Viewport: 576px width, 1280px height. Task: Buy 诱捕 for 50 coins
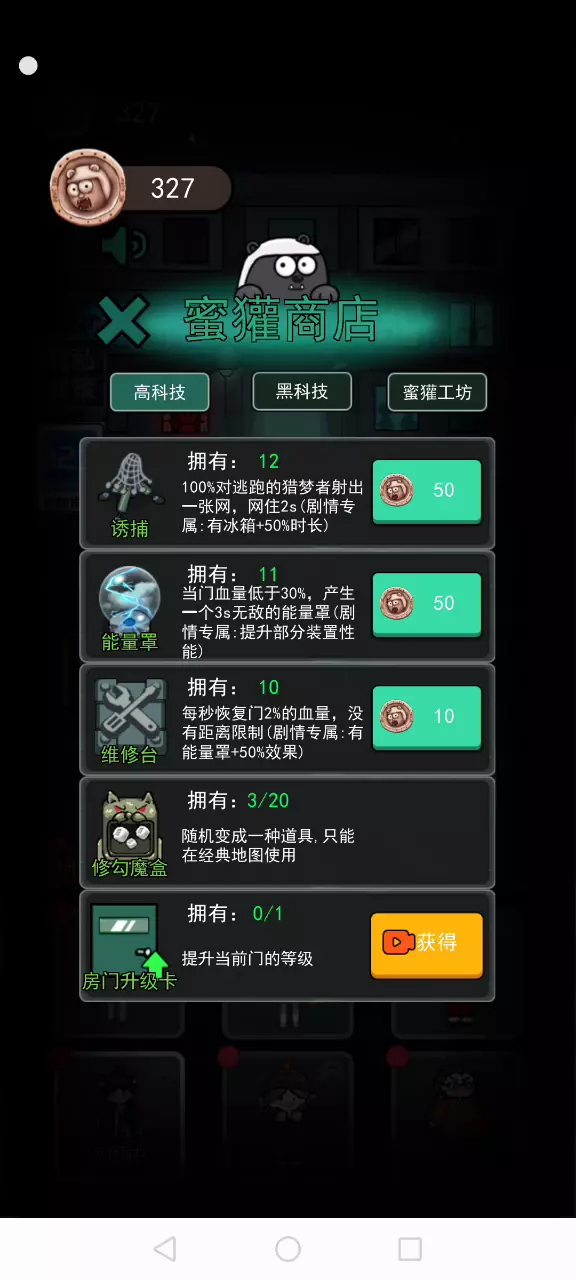point(427,491)
